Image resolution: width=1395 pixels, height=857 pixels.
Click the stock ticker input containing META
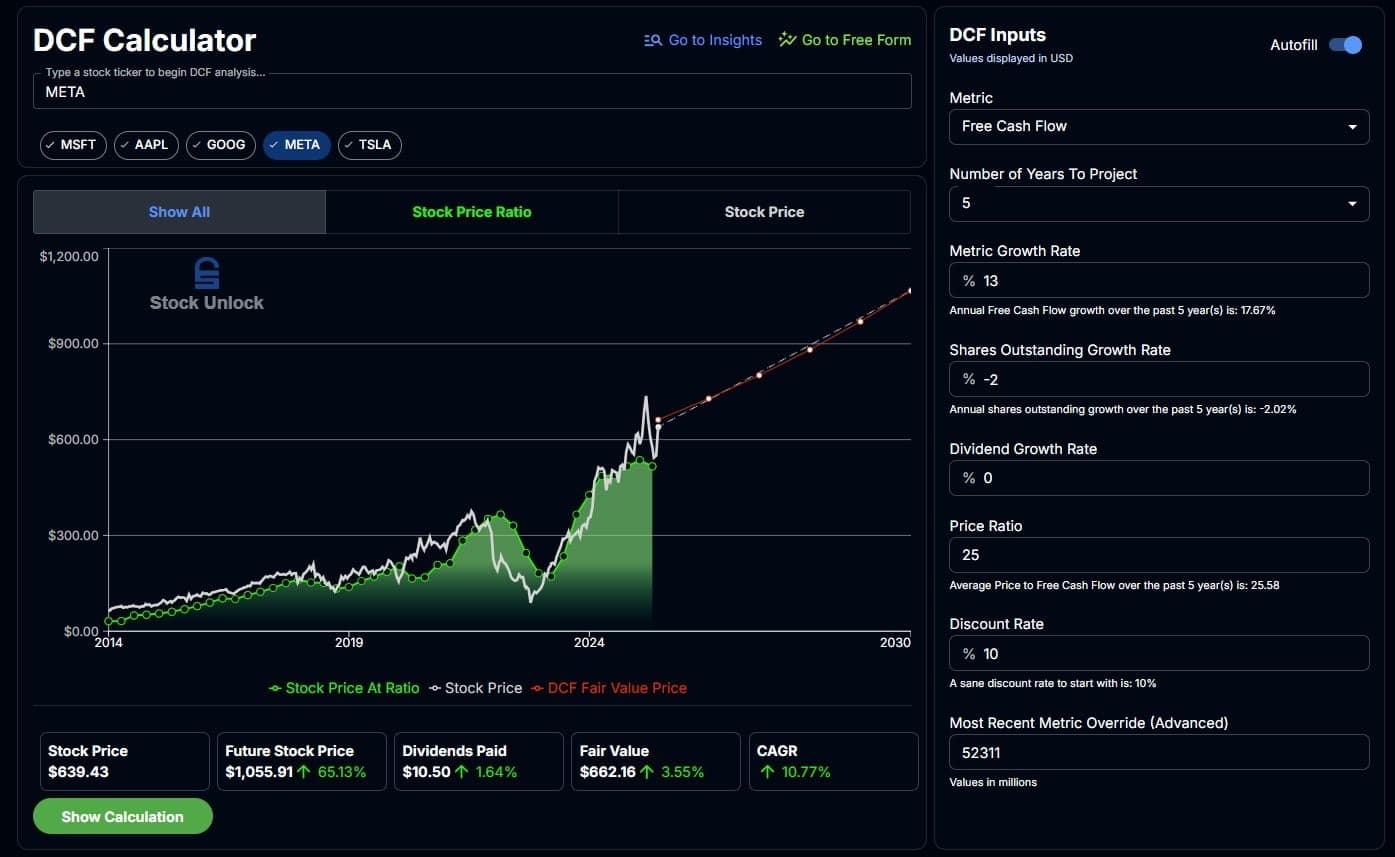pos(472,91)
